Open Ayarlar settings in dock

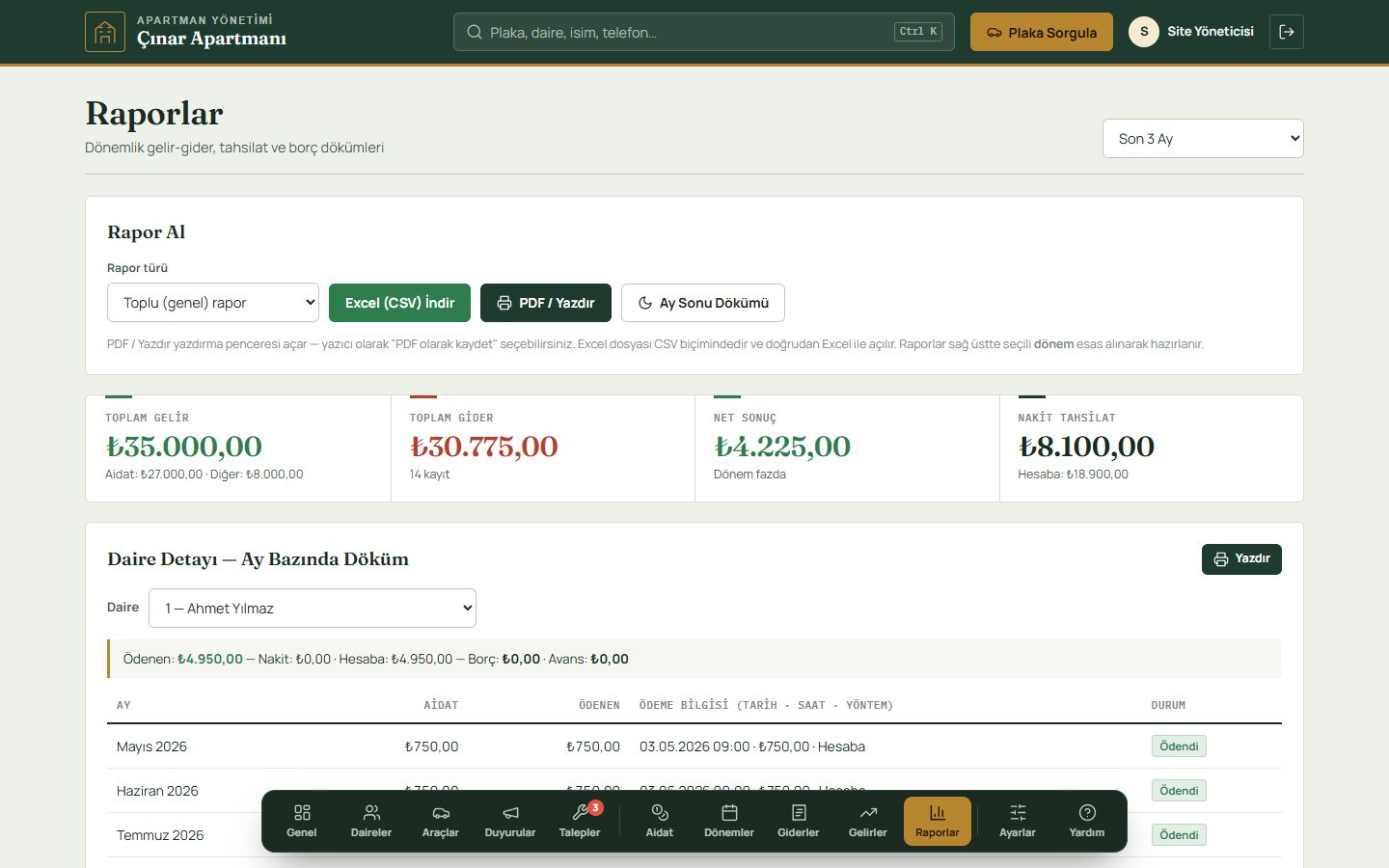(x=1018, y=821)
